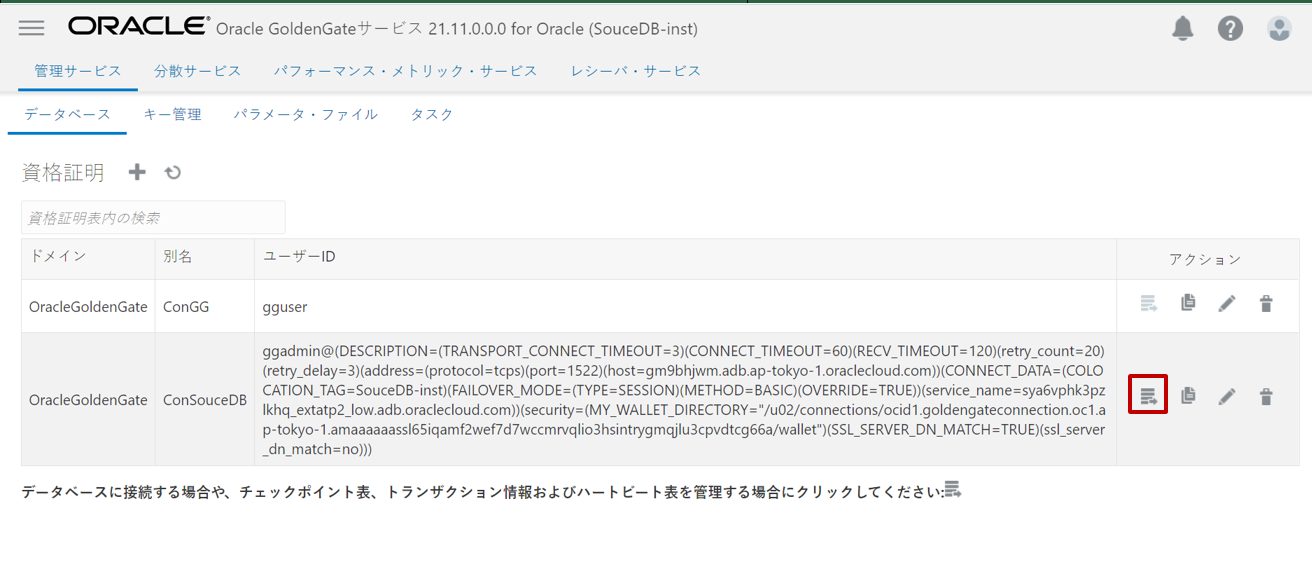Switch to 管理サービス tab
Viewport: 1312px width, 580px height.
78,71
